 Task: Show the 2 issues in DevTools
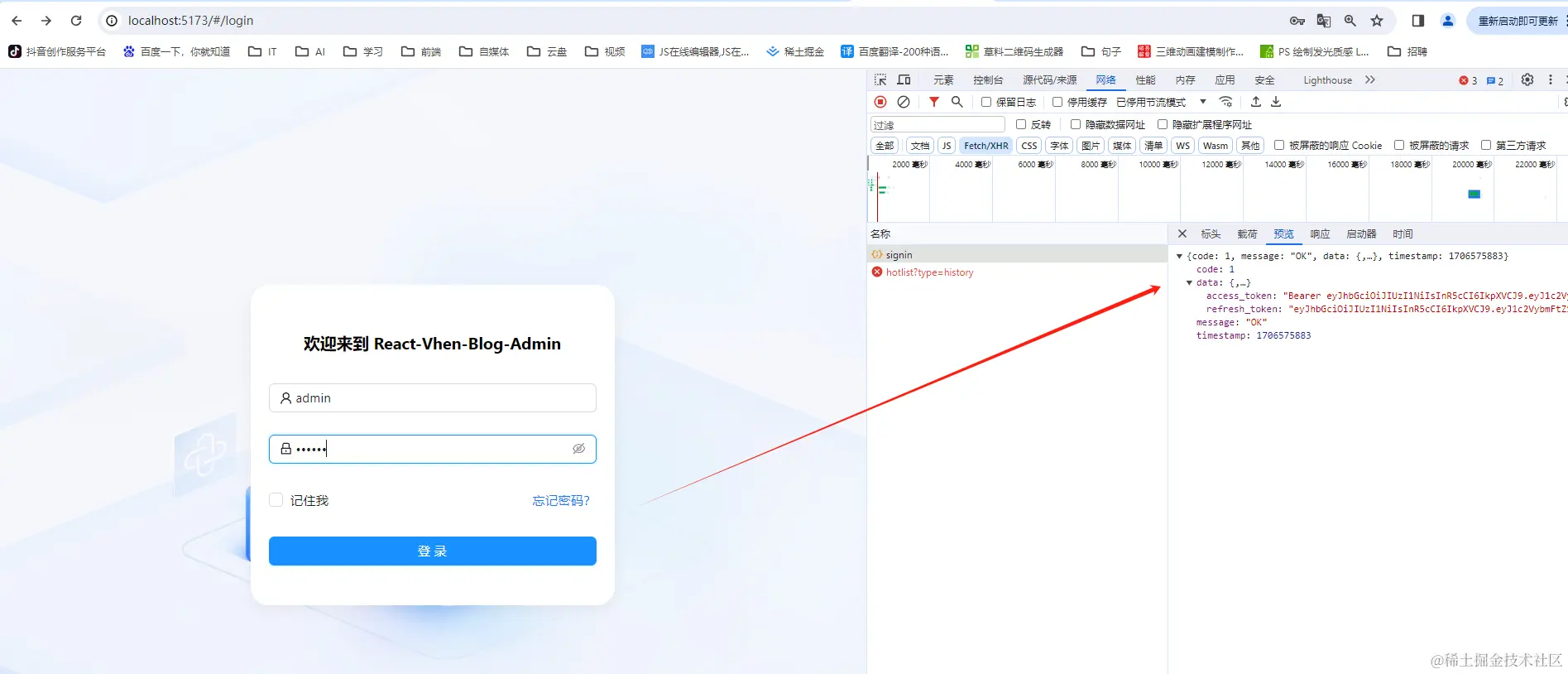(1495, 80)
